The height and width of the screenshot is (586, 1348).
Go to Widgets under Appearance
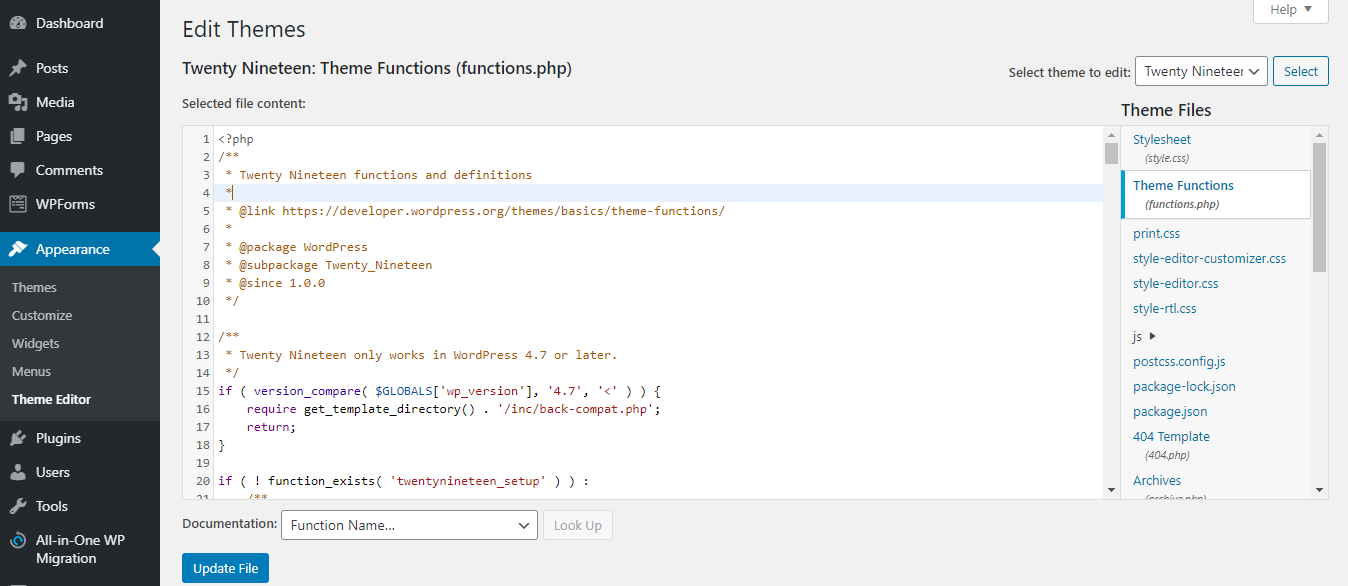(36, 343)
